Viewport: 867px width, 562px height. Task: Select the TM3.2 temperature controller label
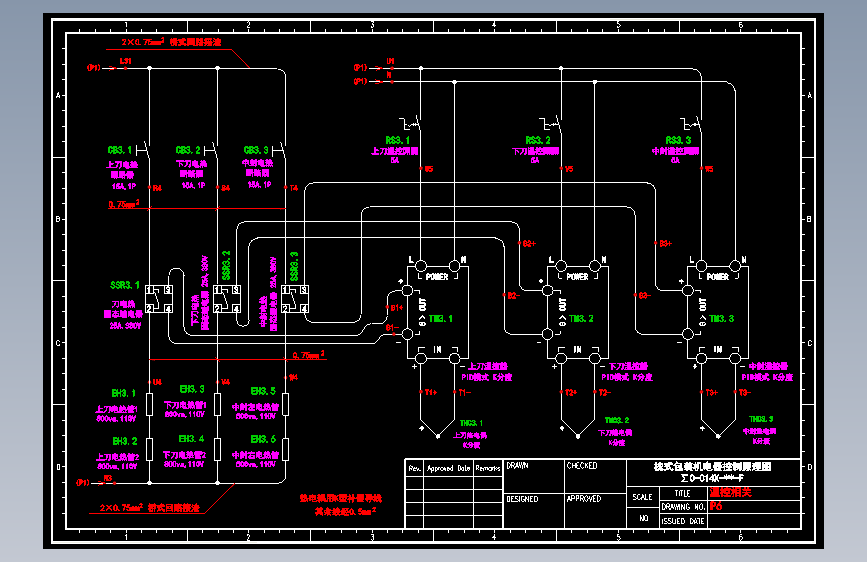pyautogui.click(x=581, y=319)
